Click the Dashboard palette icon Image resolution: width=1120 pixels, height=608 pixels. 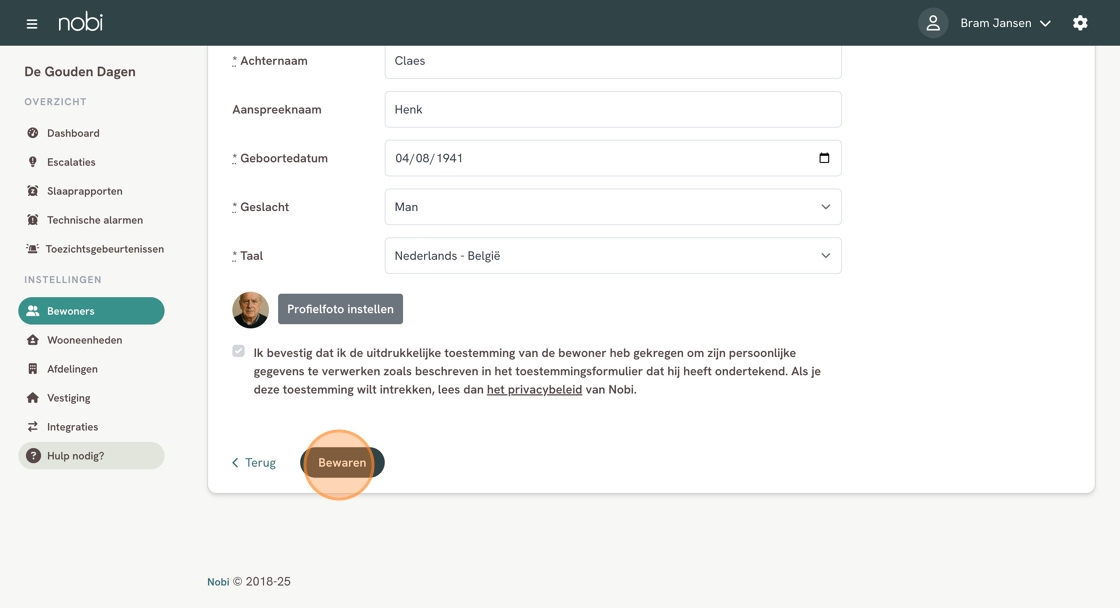pos(33,133)
